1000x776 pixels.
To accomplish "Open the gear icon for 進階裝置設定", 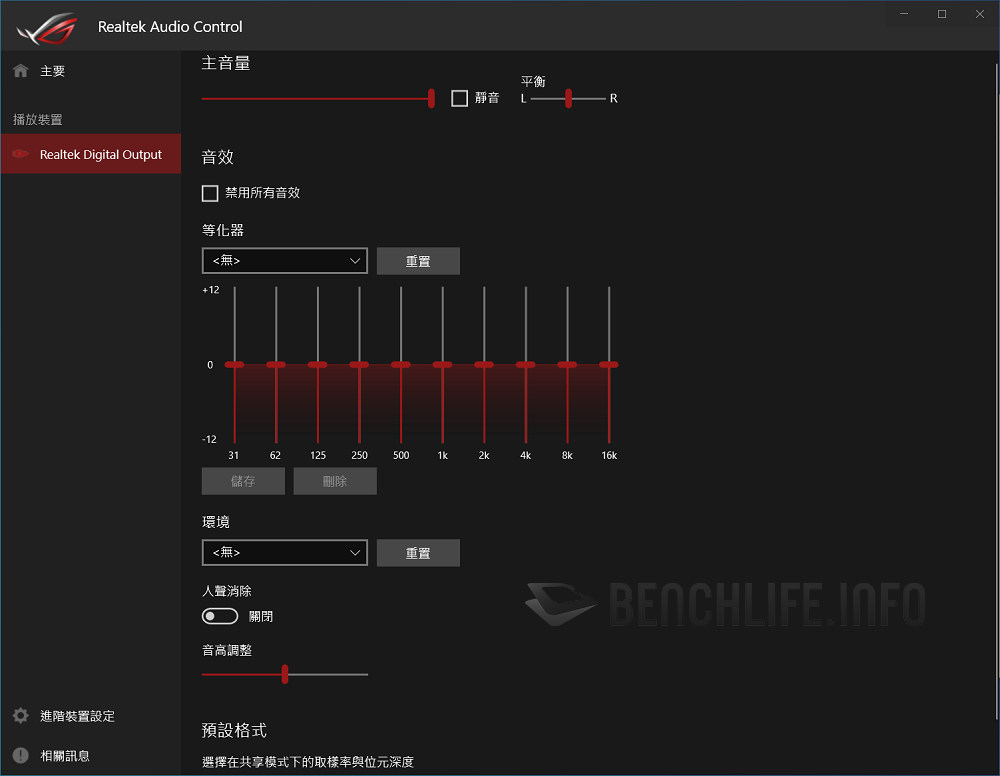I will [20, 715].
